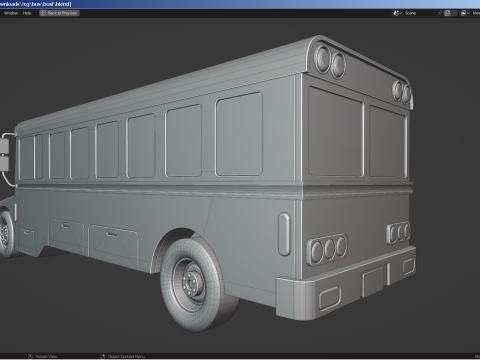Click the Back to Previous button
This screenshot has width=480, height=360.
[x=59, y=13]
